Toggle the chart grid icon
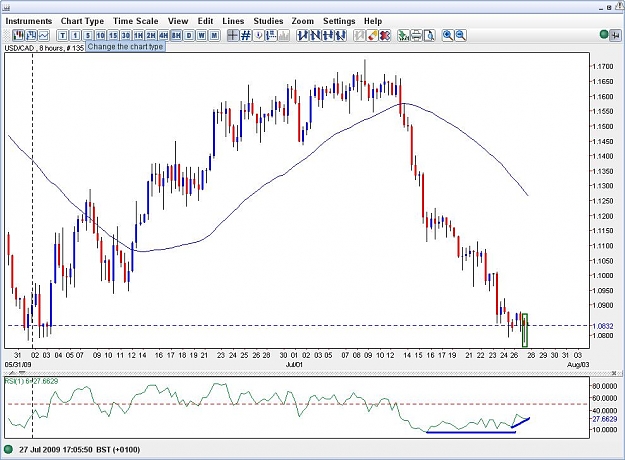Screen dimensions: 625x460 click(x=246, y=36)
